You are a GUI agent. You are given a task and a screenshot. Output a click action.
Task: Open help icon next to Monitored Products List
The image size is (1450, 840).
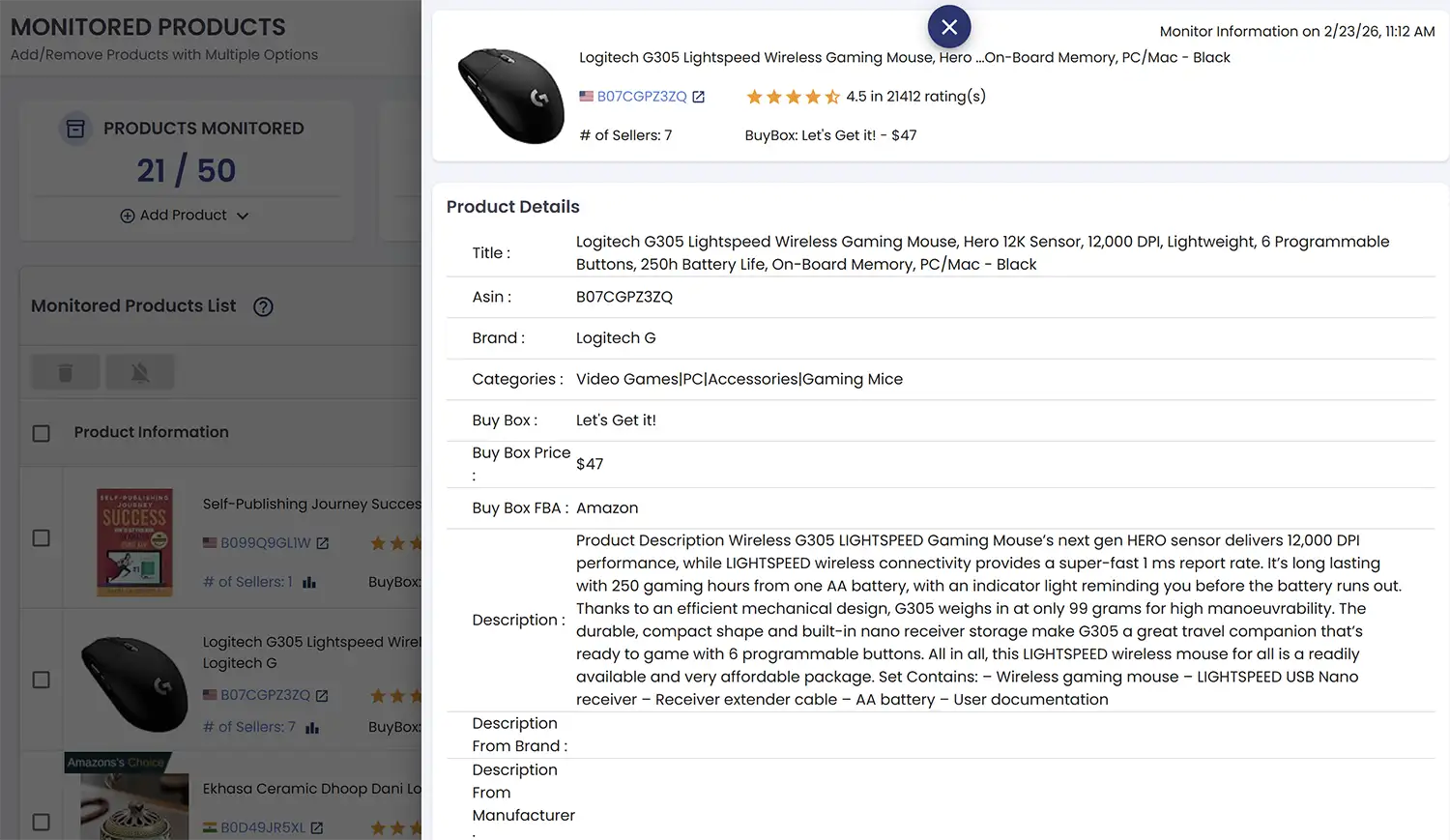(263, 306)
